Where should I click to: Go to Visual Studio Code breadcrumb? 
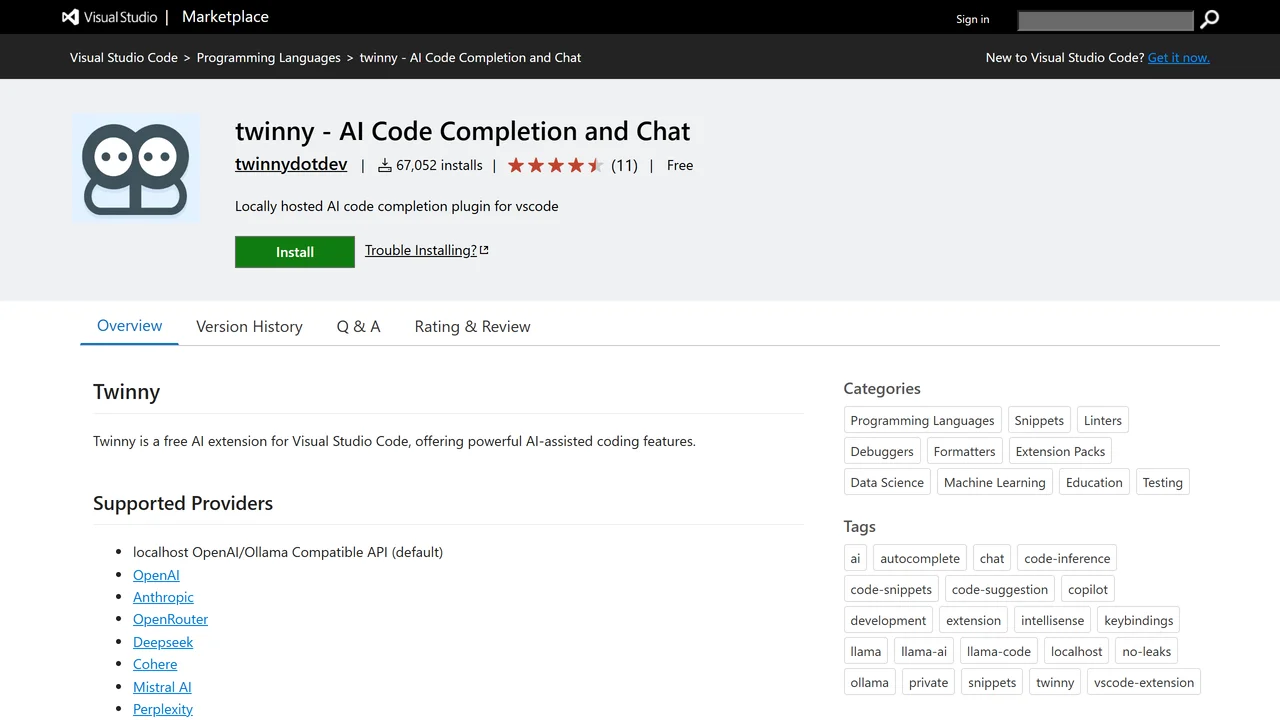pyautogui.click(x=124, y=57)
